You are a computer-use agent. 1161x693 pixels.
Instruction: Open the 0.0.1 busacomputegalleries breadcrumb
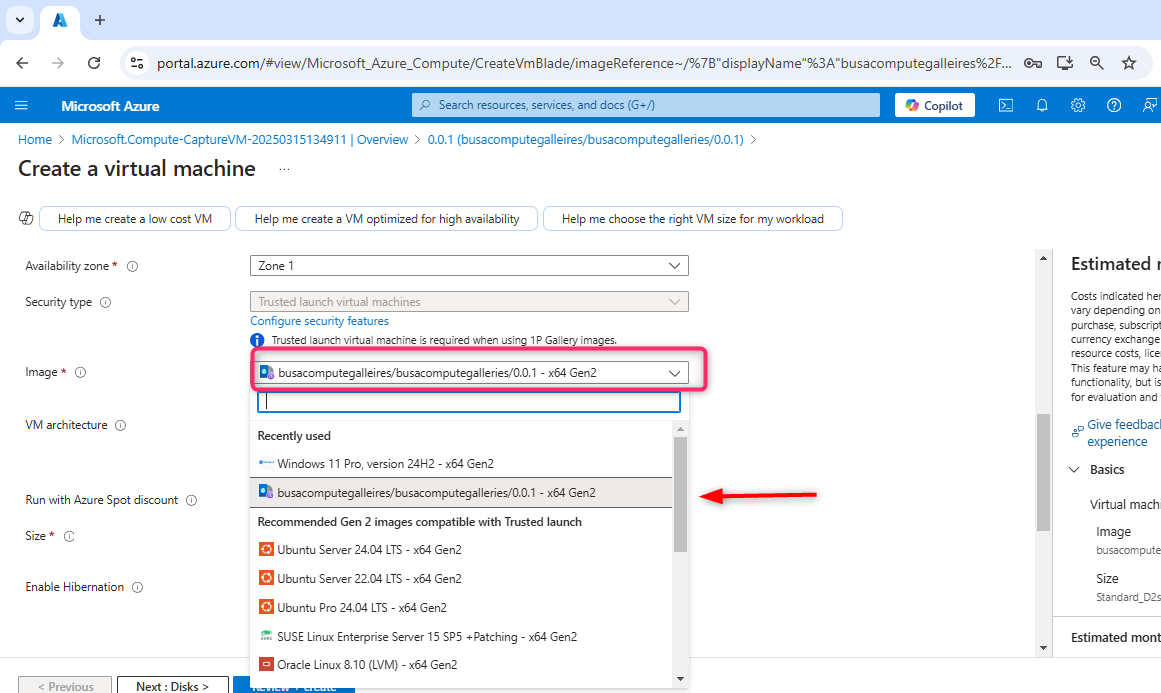[x=586, y=139]
